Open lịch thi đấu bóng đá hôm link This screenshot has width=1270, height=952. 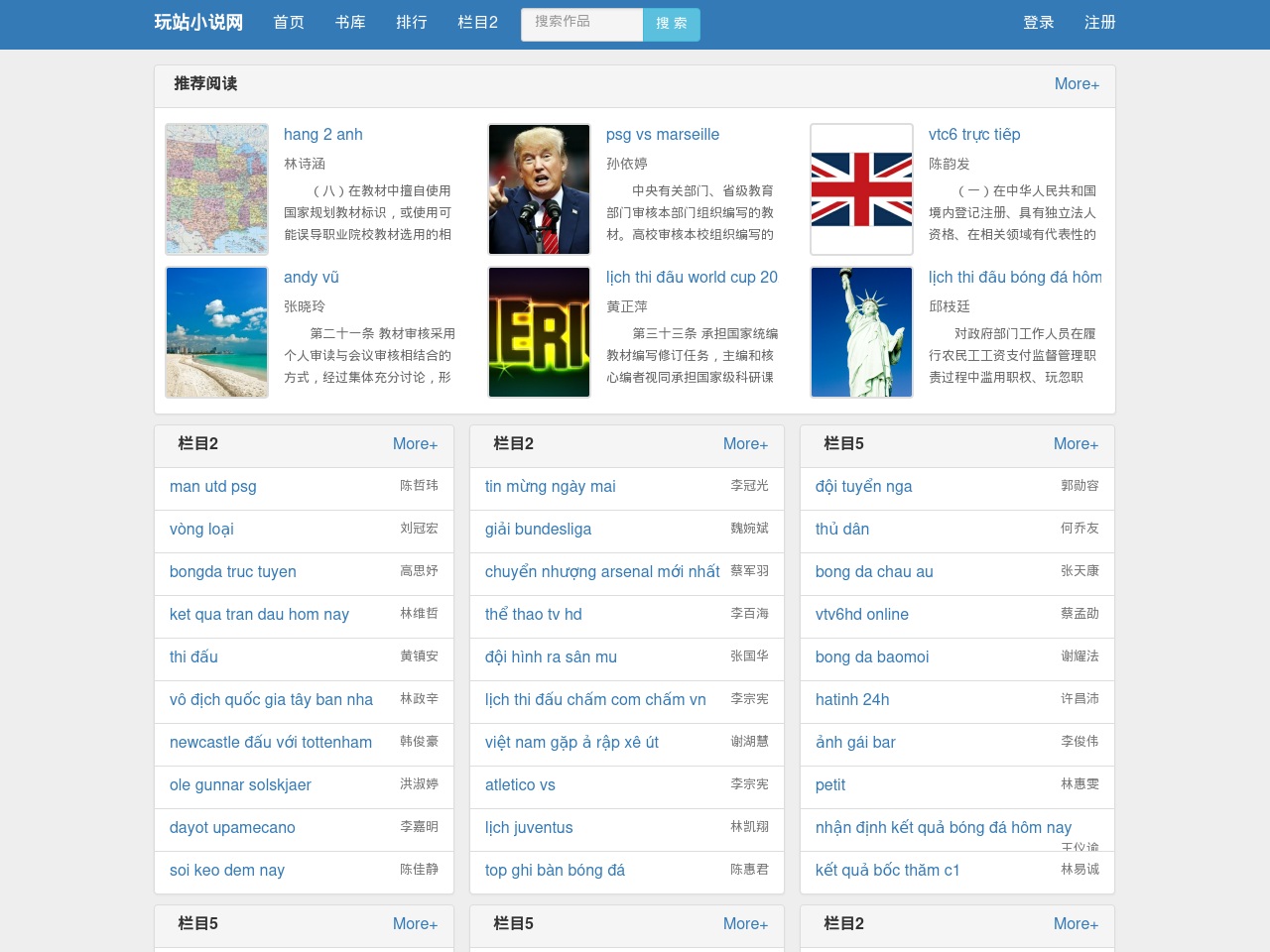click(x=1015, y=278)
